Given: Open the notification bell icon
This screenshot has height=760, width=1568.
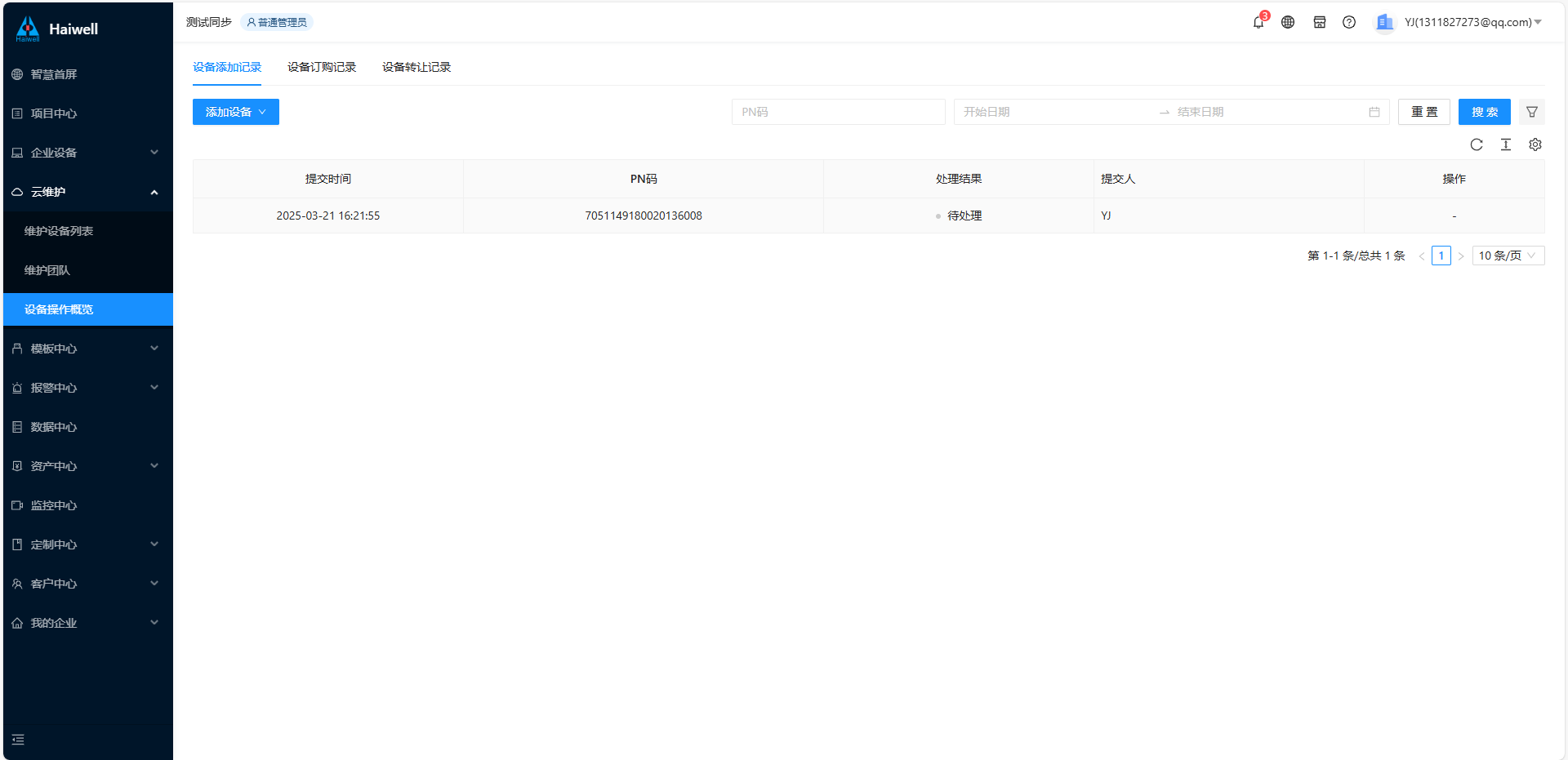Looking at the screenshot, I should click(1258, 23).
